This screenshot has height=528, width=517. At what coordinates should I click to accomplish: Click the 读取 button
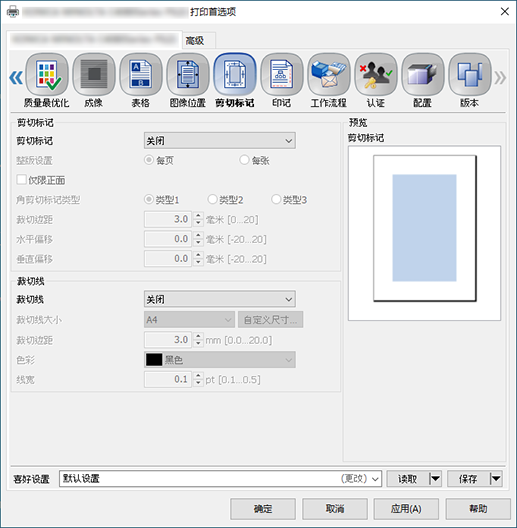pyautogui.click(x=408, y=478)
